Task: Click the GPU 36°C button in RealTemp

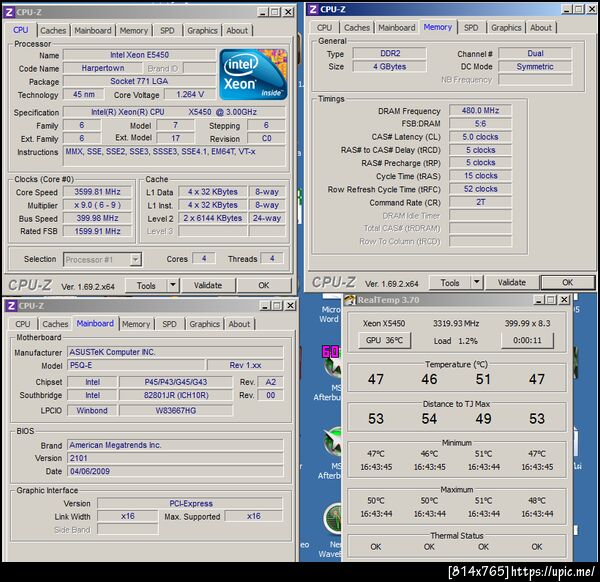Action: (384, 340)
